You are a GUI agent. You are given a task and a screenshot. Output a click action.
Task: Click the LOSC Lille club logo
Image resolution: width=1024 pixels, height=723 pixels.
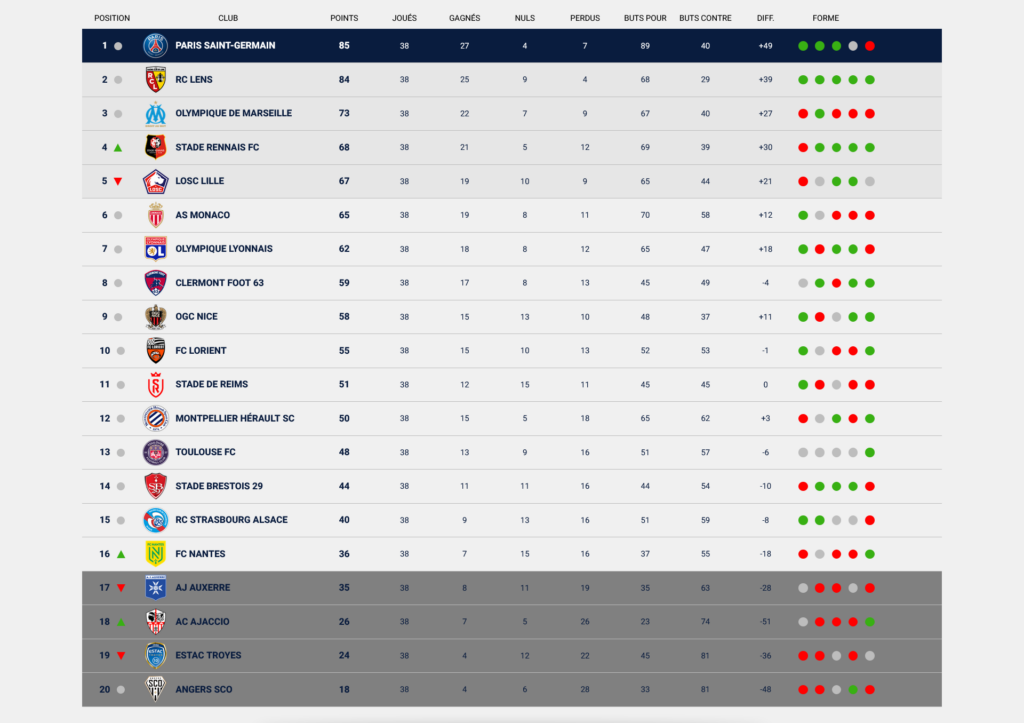pyautogui.click(x=155, y=182)
